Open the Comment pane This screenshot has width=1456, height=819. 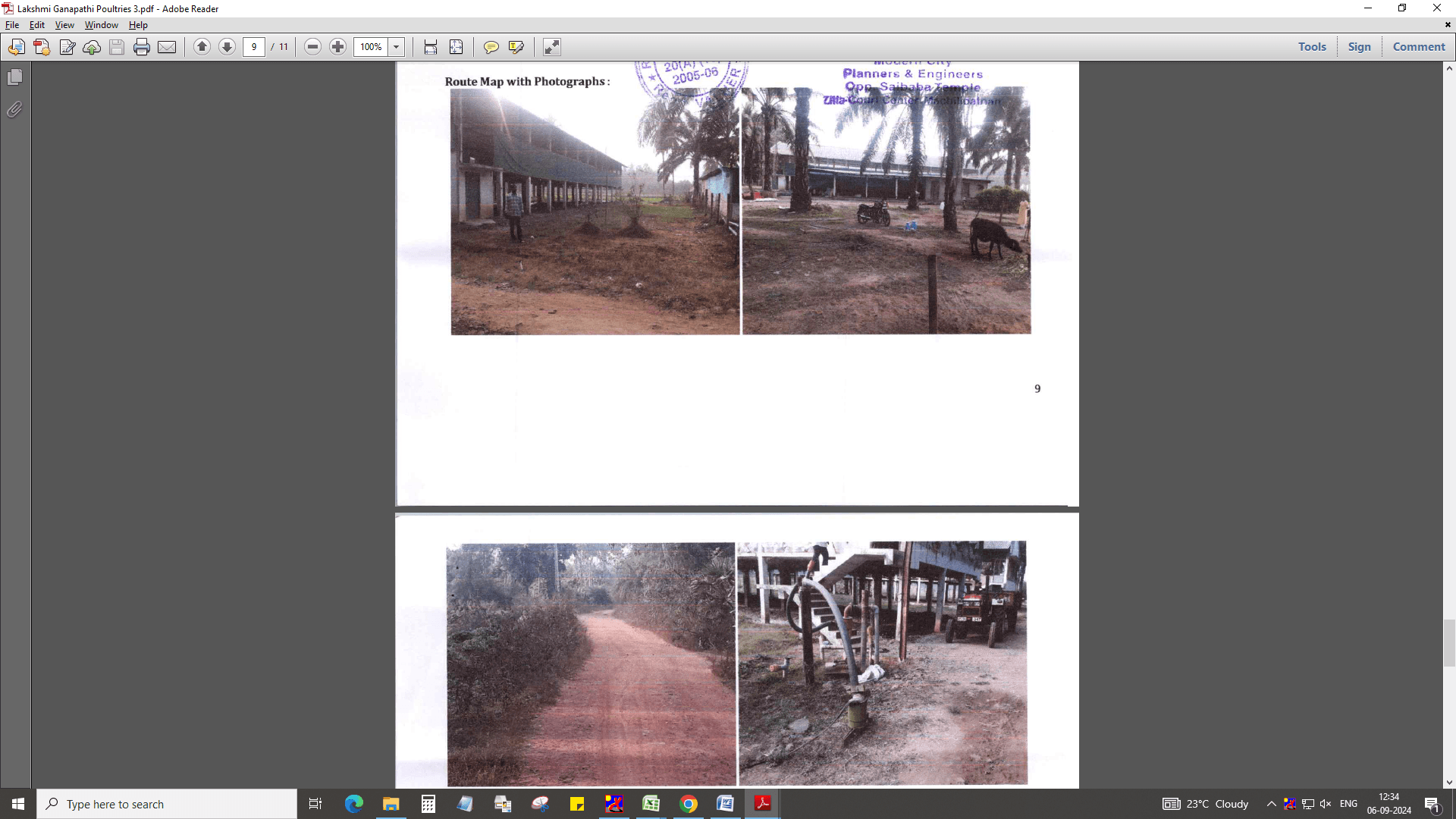click(x=1419, y=47)
